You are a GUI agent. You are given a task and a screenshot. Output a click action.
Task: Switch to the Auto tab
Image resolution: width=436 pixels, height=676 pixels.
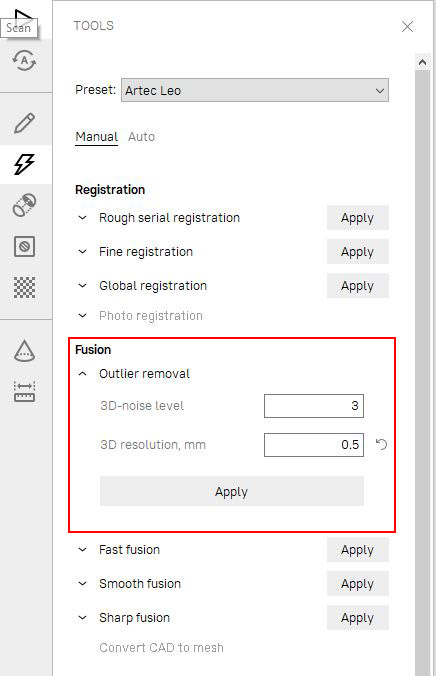(x=141, y=137)
